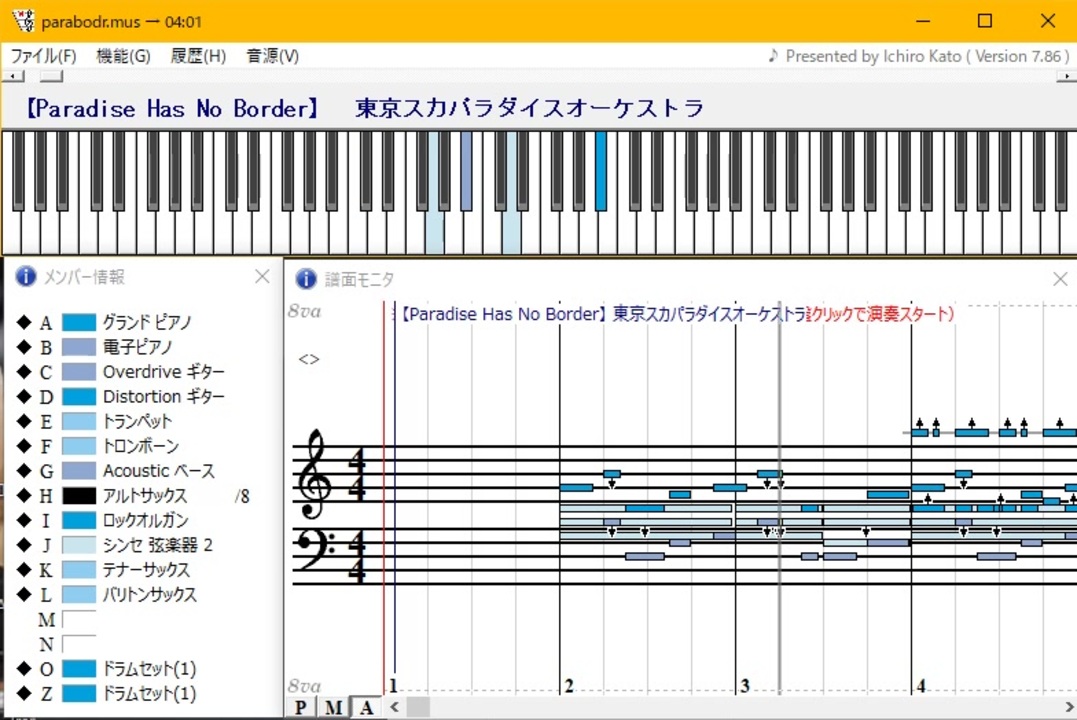
Task: Open the 機能(G) menu
Action: pos(124,56)
